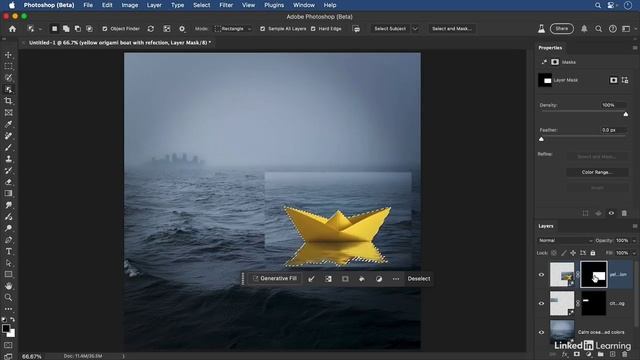Select the Eraser tool
The width and height of the screenshot is (640, 360).
pos(8,182)
